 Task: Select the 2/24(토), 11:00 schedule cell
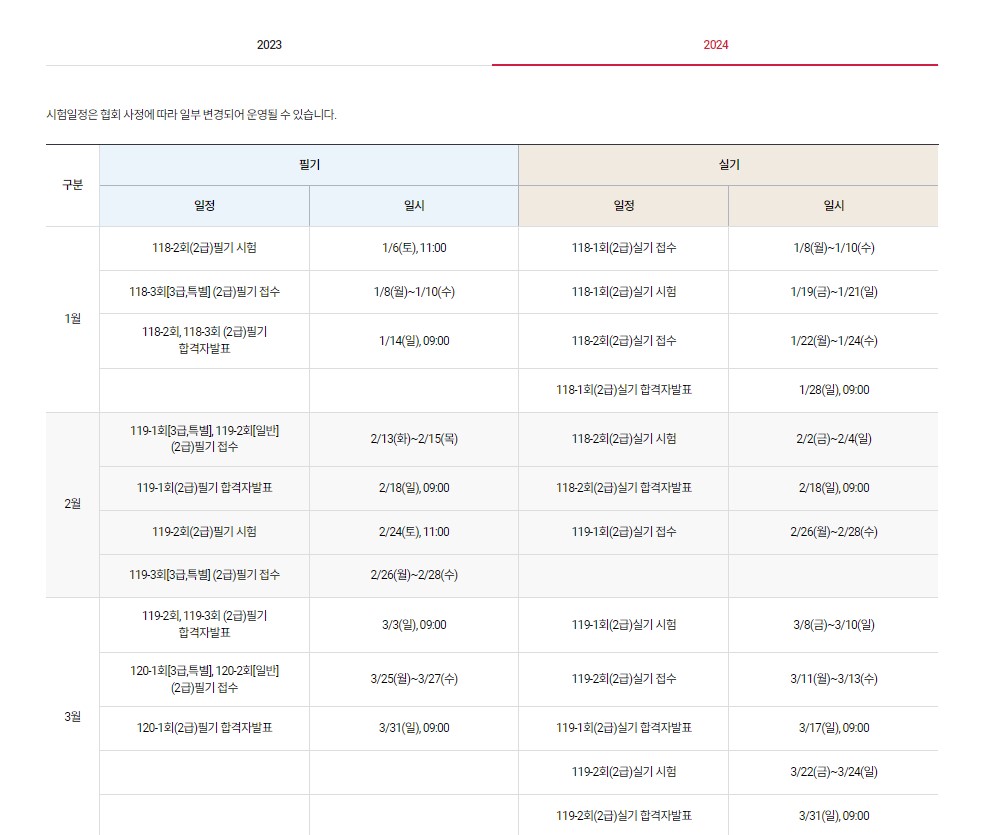414,532
